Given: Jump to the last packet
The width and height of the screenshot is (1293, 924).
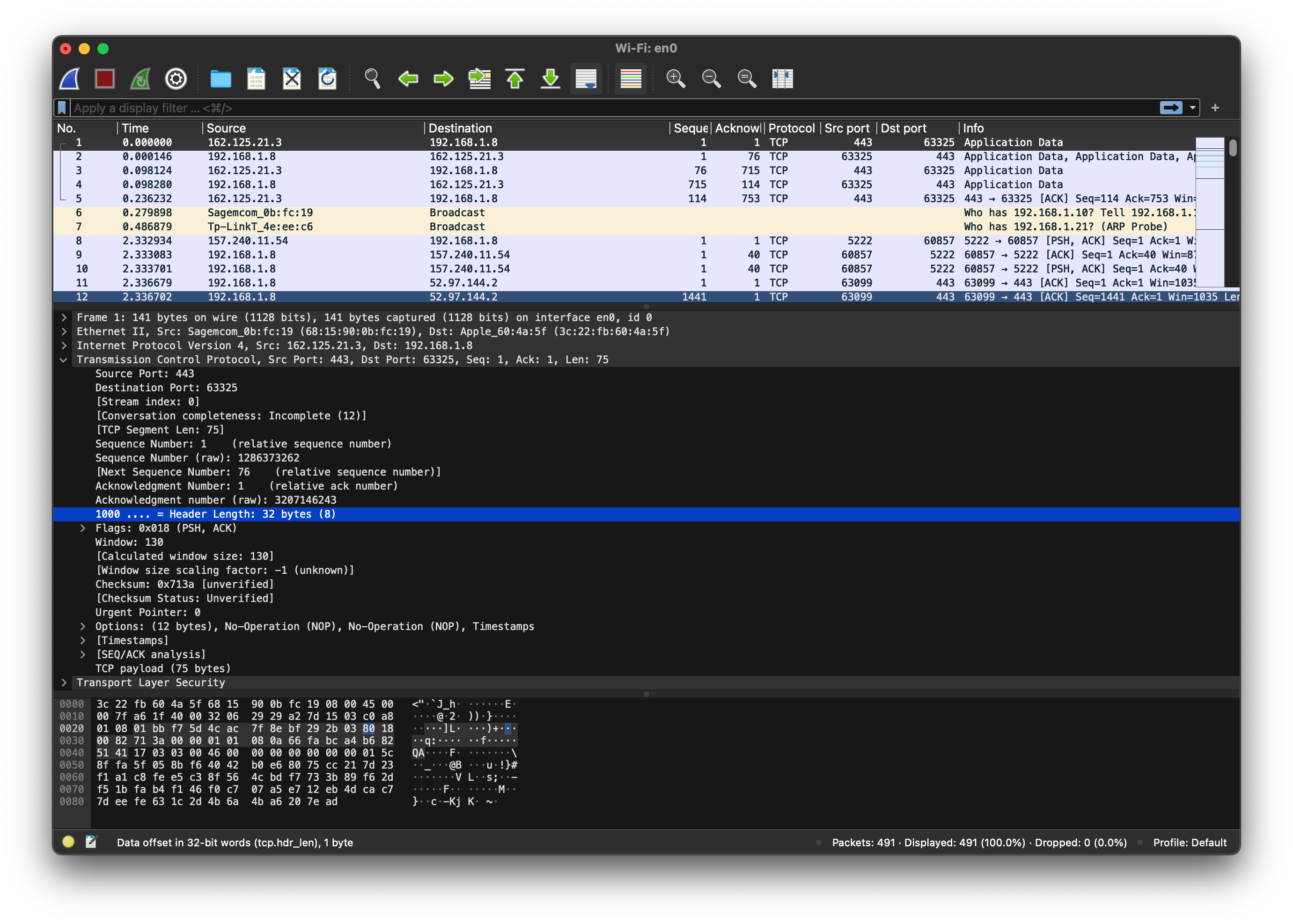Looking at the screenshot, I should coord(551,79).
